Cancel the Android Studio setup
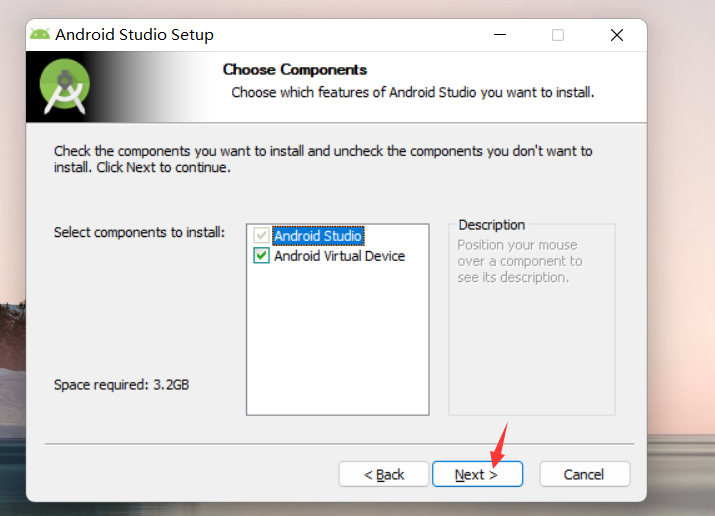715x516 pixels. (585, 474)
